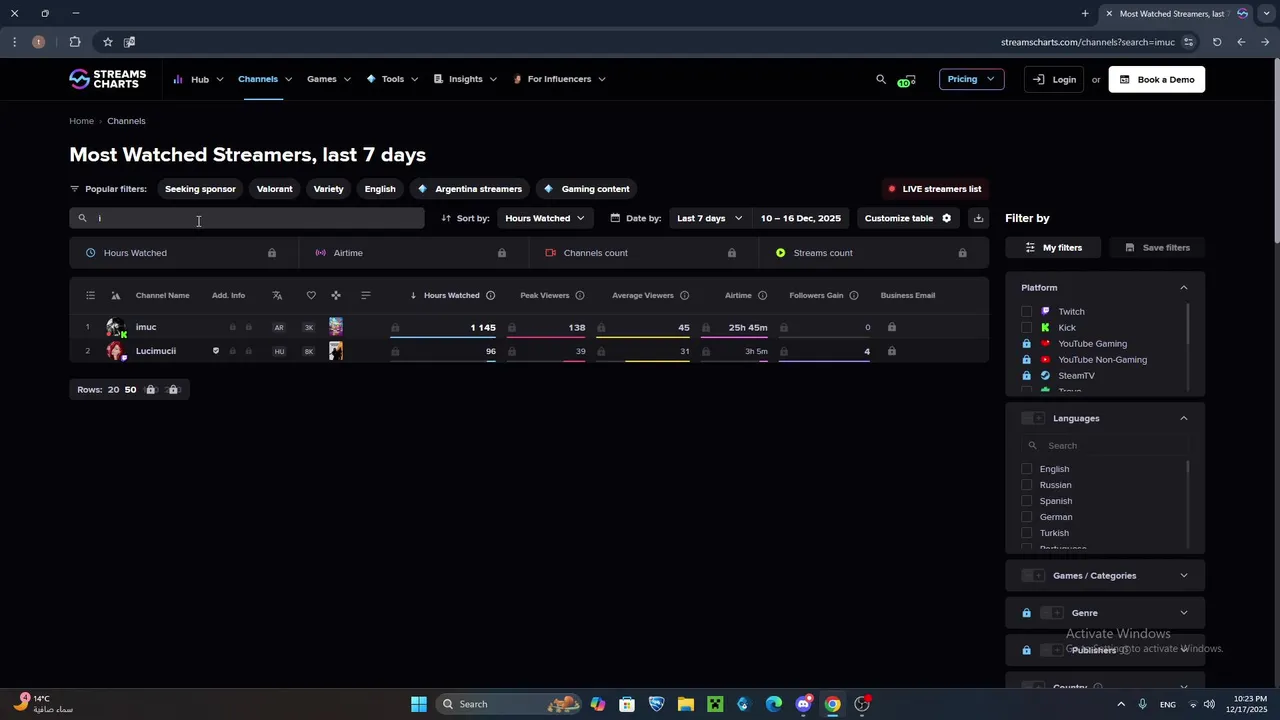
Task: Click the language column header icon
Action: (x=277, y=295)
